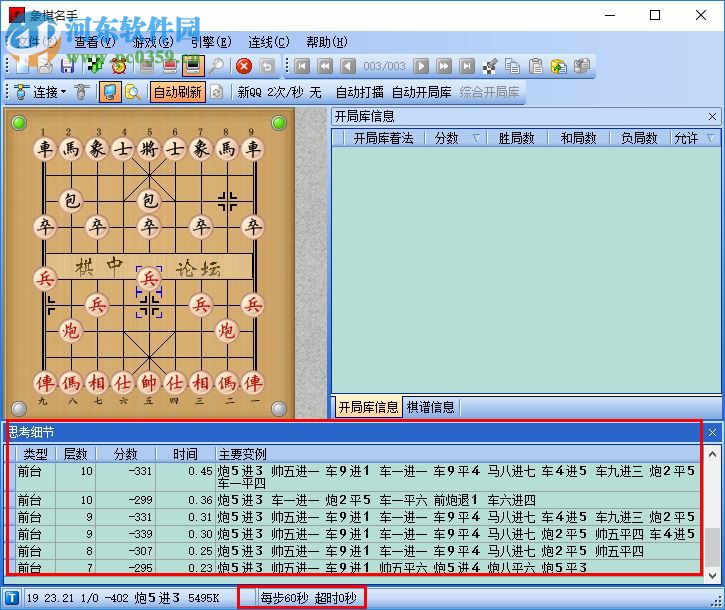Screen dimensions: 725x610
Task: Toggle the 自动打擂 option
Action: (x=359, y=92)
